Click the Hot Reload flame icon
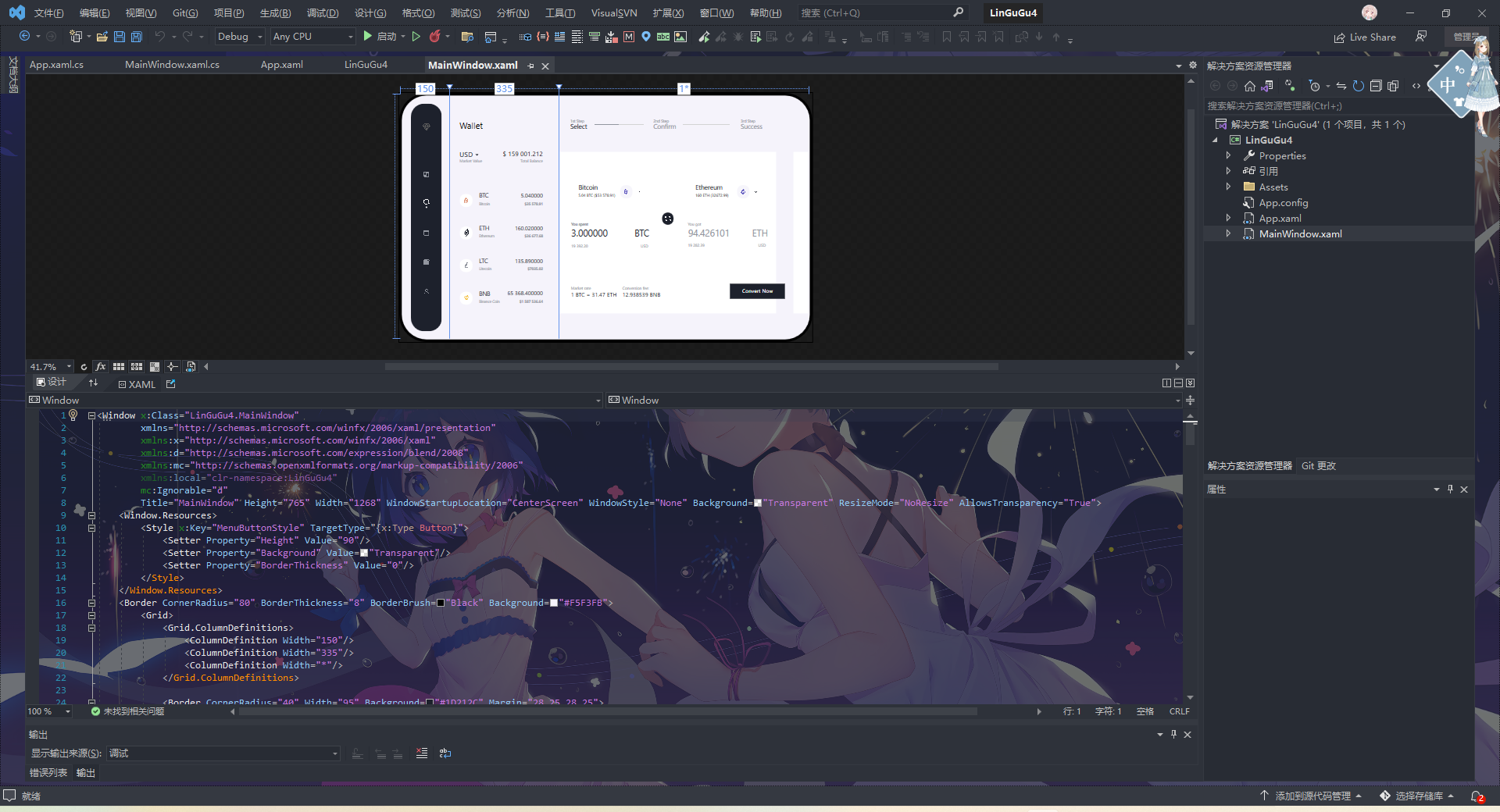 tap(435, 37)
